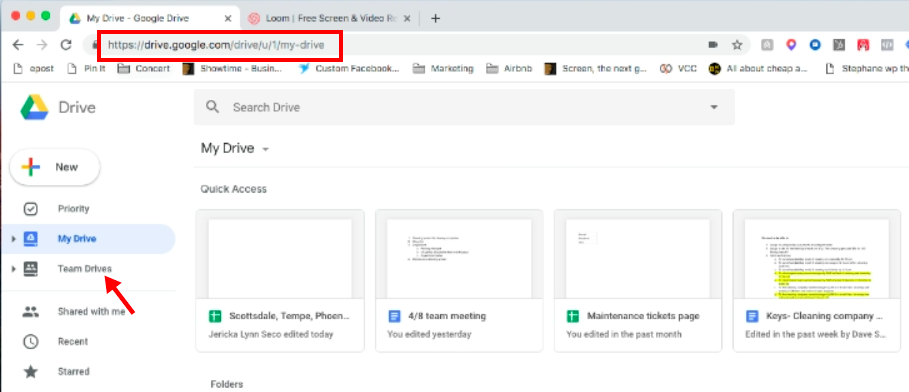Viewport: 909px width, 392px height.
Task: Open the search options dropdown arrow
Action: [714, 107]
